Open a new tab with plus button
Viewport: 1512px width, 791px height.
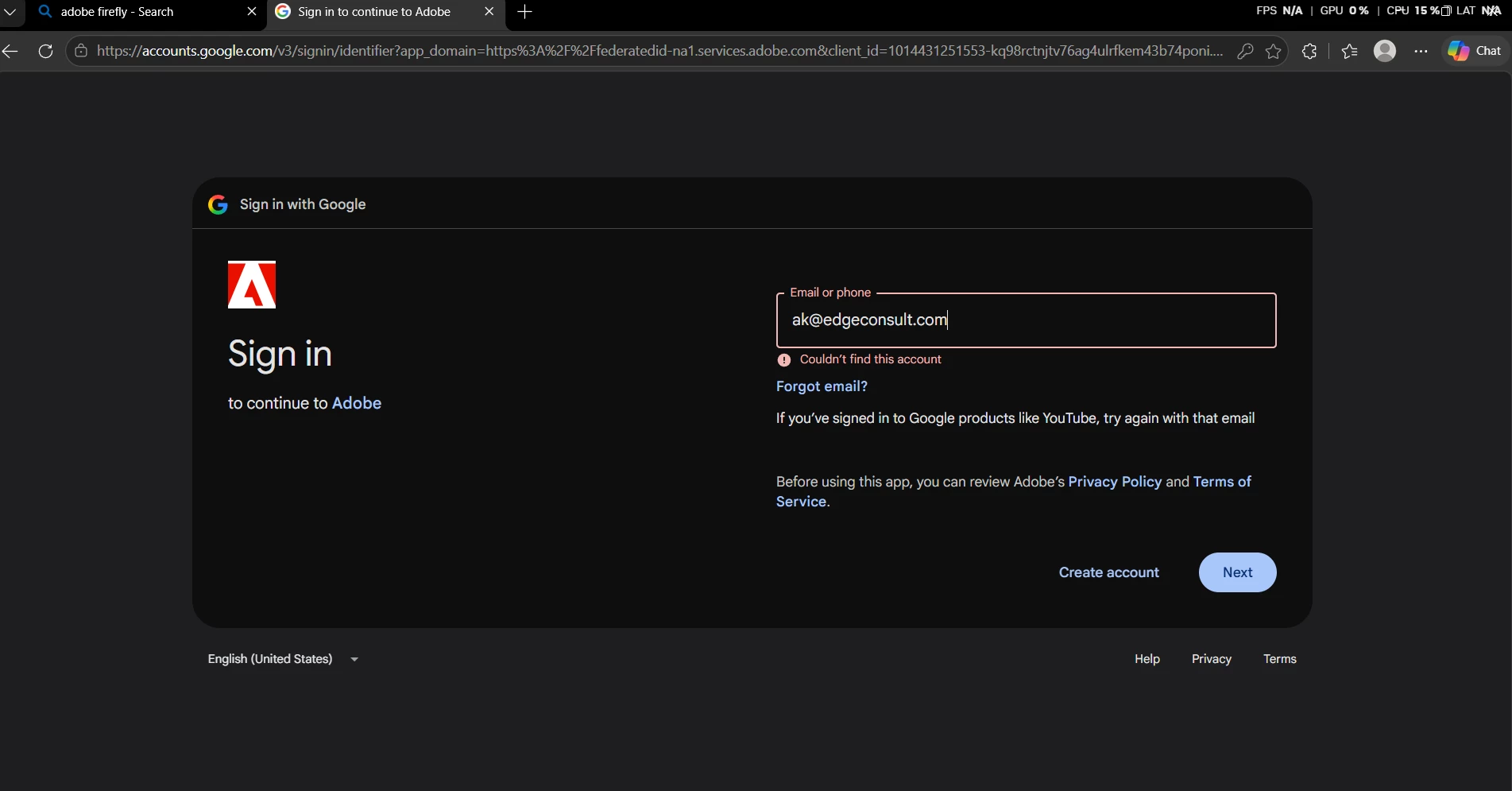tap(524, 12)
